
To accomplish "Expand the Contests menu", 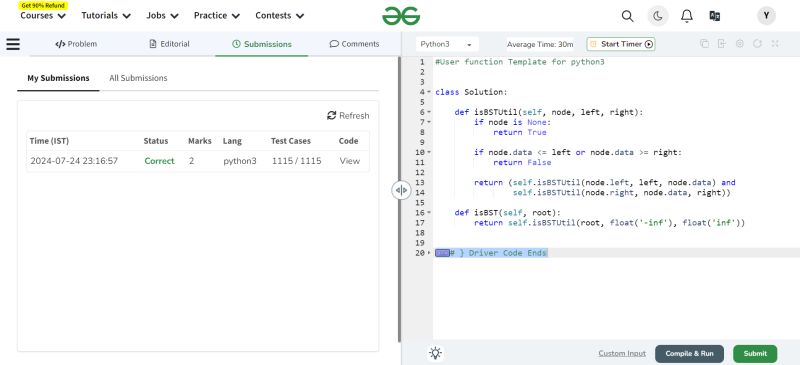I will [280, 16].
